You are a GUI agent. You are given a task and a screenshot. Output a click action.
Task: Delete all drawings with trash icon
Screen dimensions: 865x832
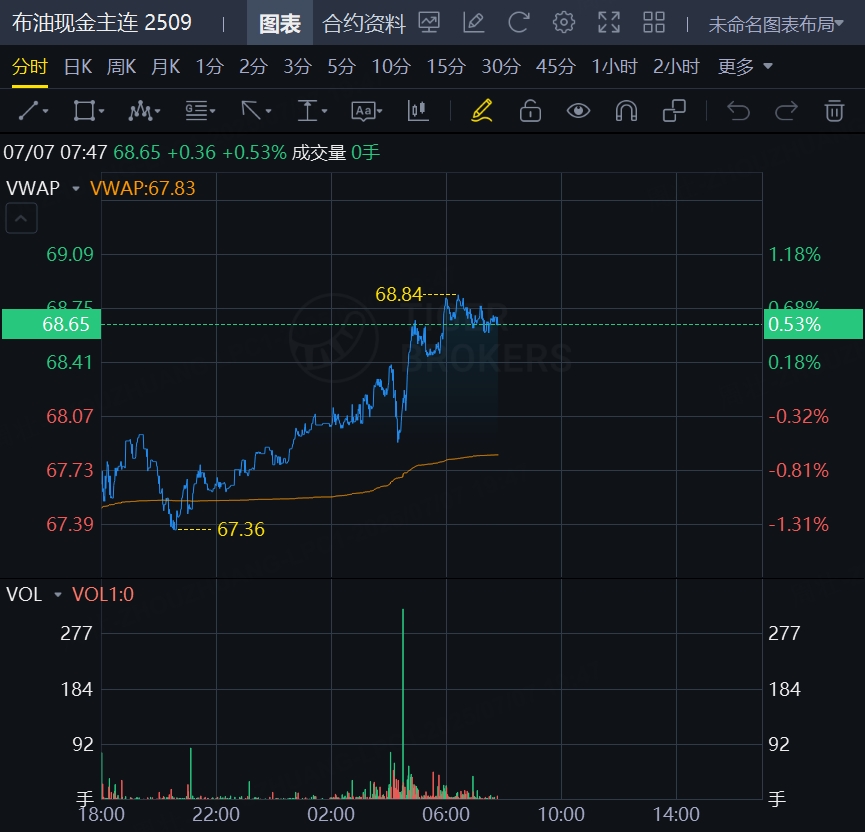tap(834, 110)
